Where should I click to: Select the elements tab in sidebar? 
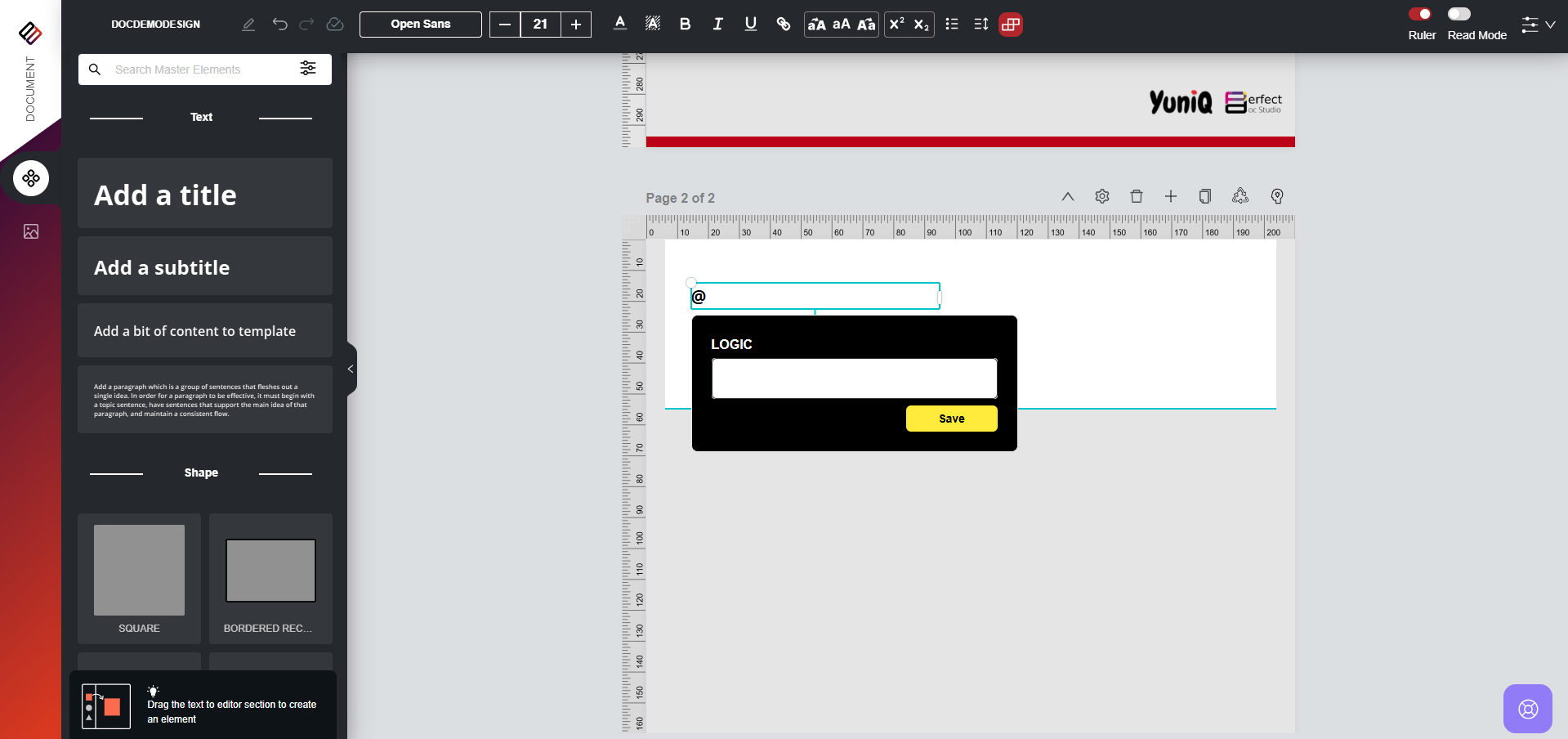coord(31,178)
